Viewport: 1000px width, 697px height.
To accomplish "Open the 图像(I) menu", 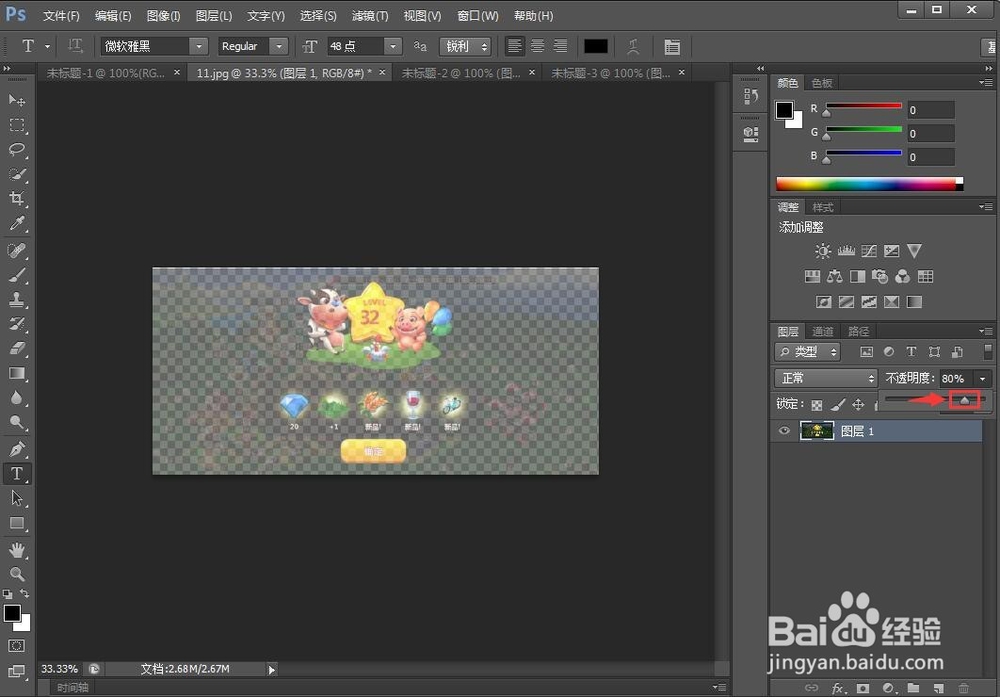I will pyautogui.click(x=163, y=16).
